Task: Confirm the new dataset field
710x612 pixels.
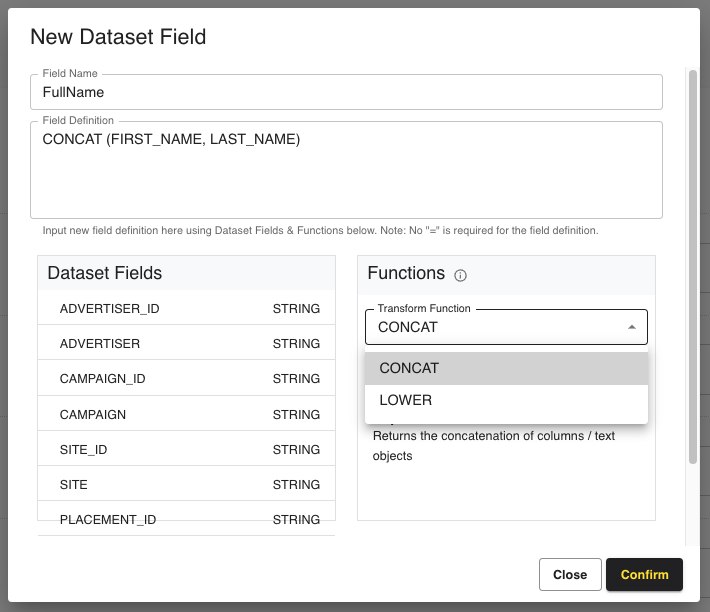Action: click(644, 575)
